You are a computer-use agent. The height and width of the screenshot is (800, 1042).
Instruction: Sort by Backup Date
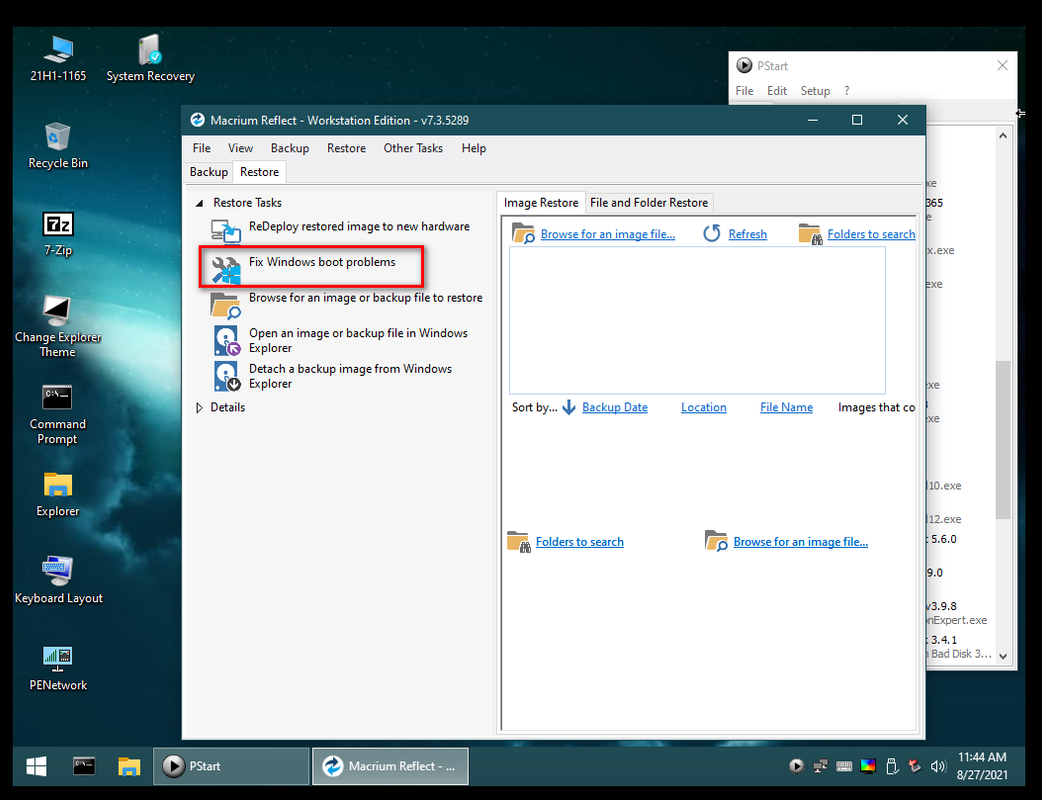pyautogui.click(x=615, y=407)
